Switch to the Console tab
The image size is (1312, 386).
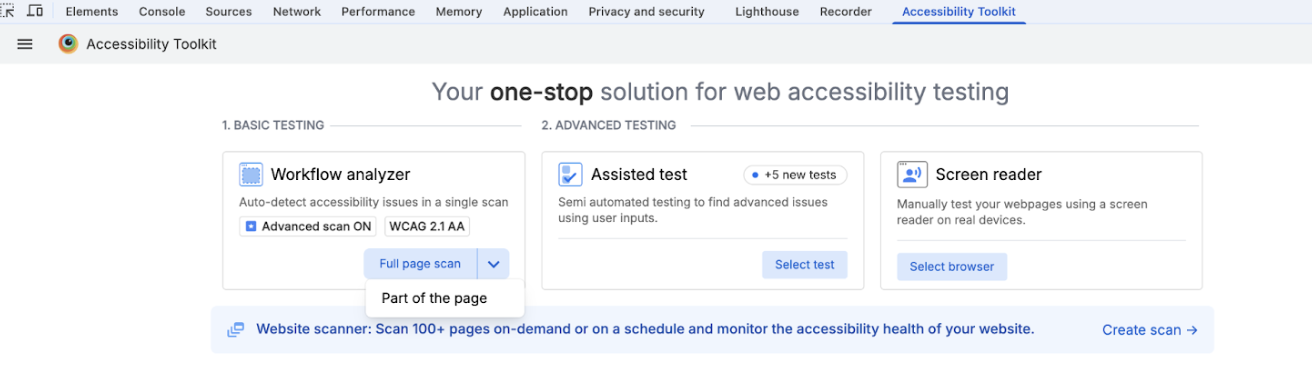(161, 12)
